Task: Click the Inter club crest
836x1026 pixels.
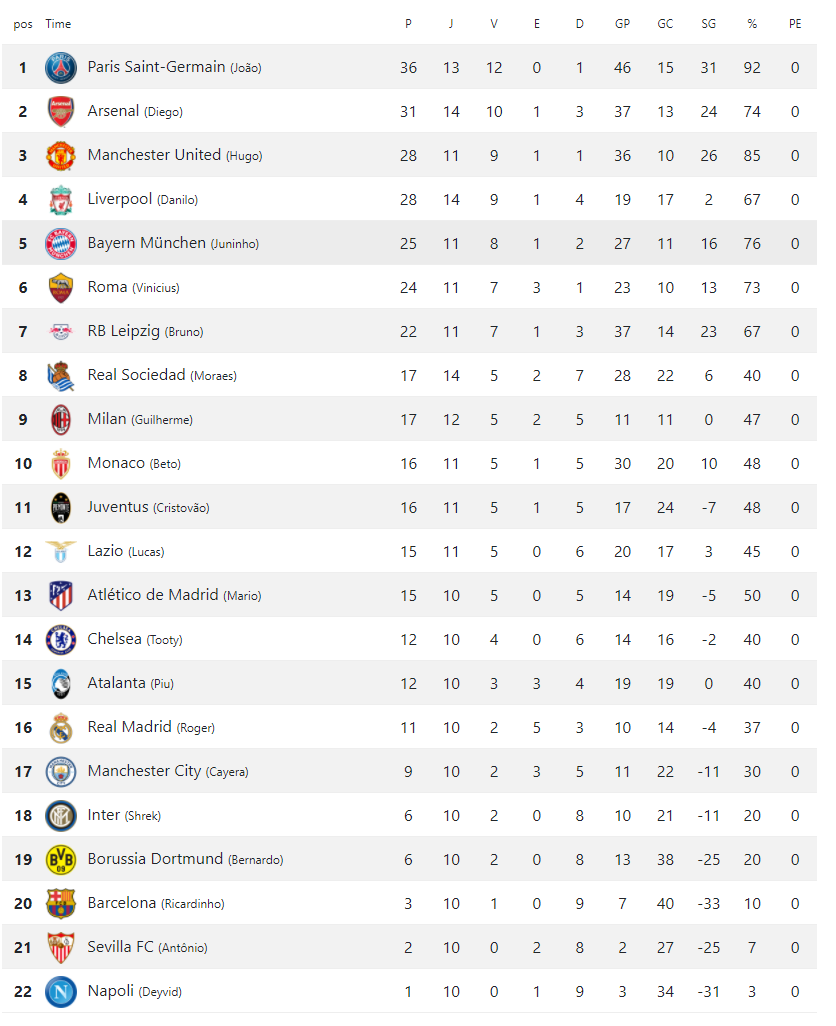Action: (x=61, y=816)
